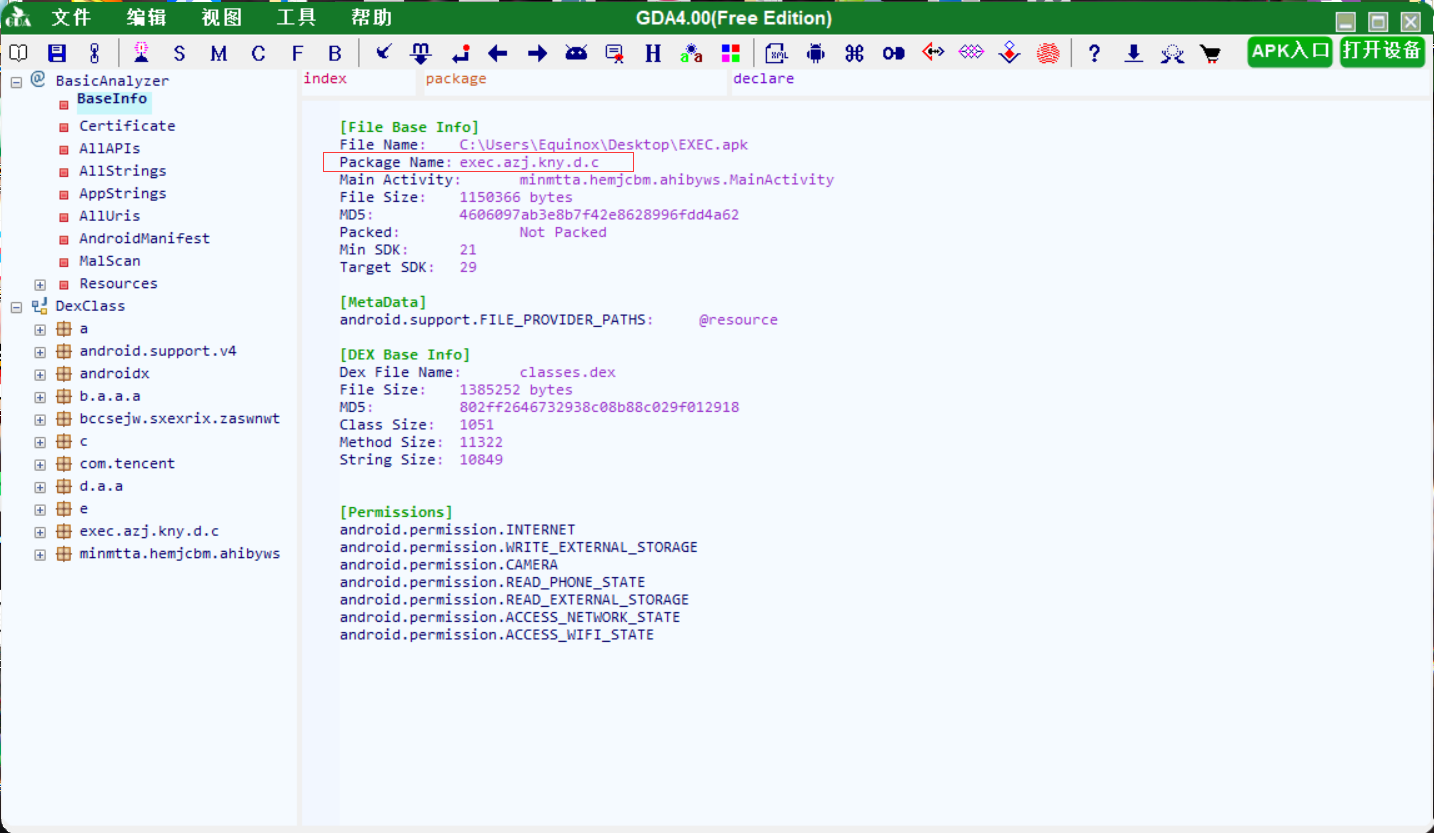
Task: Click the full Android robot icon
Action: pos(816,54)
